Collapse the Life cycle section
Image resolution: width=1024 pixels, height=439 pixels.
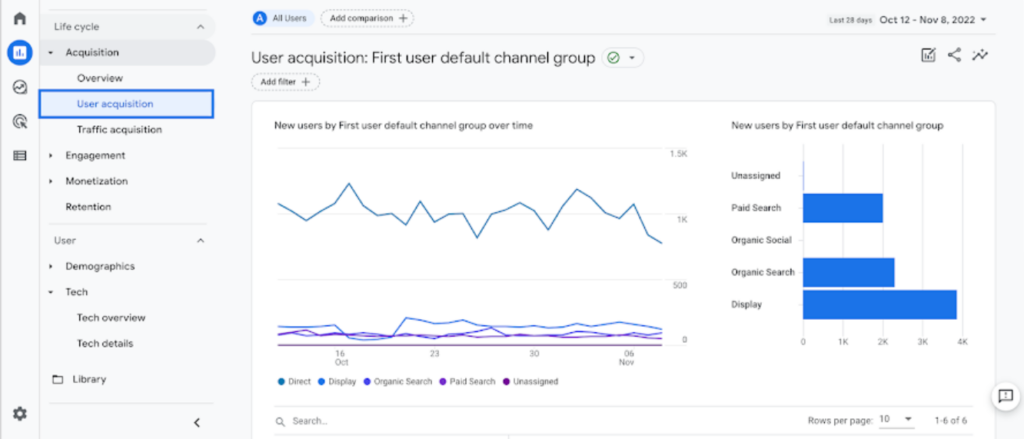[x=200, y=27]
